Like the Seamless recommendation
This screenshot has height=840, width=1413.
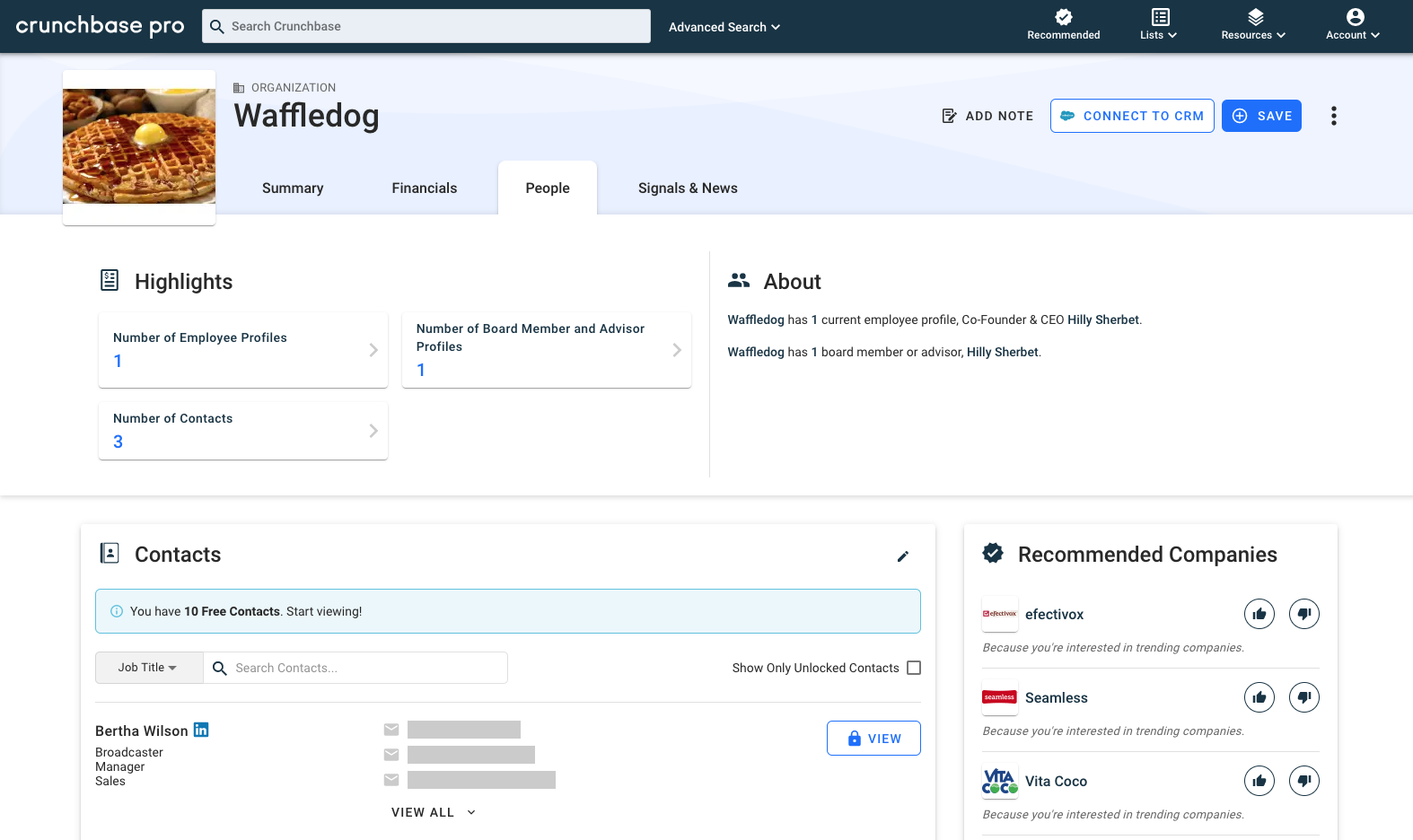[x=1259, y=697]
